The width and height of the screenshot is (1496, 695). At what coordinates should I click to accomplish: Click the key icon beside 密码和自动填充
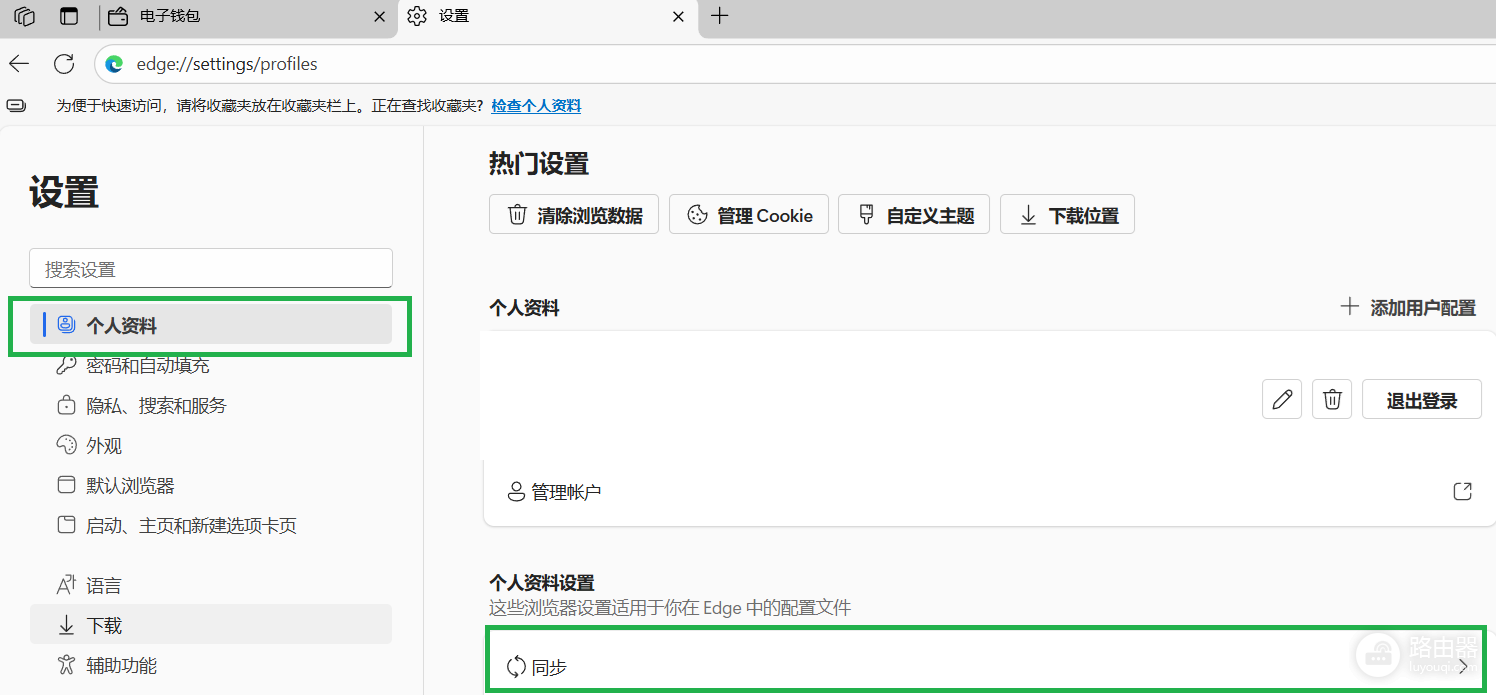coord(66,366)
